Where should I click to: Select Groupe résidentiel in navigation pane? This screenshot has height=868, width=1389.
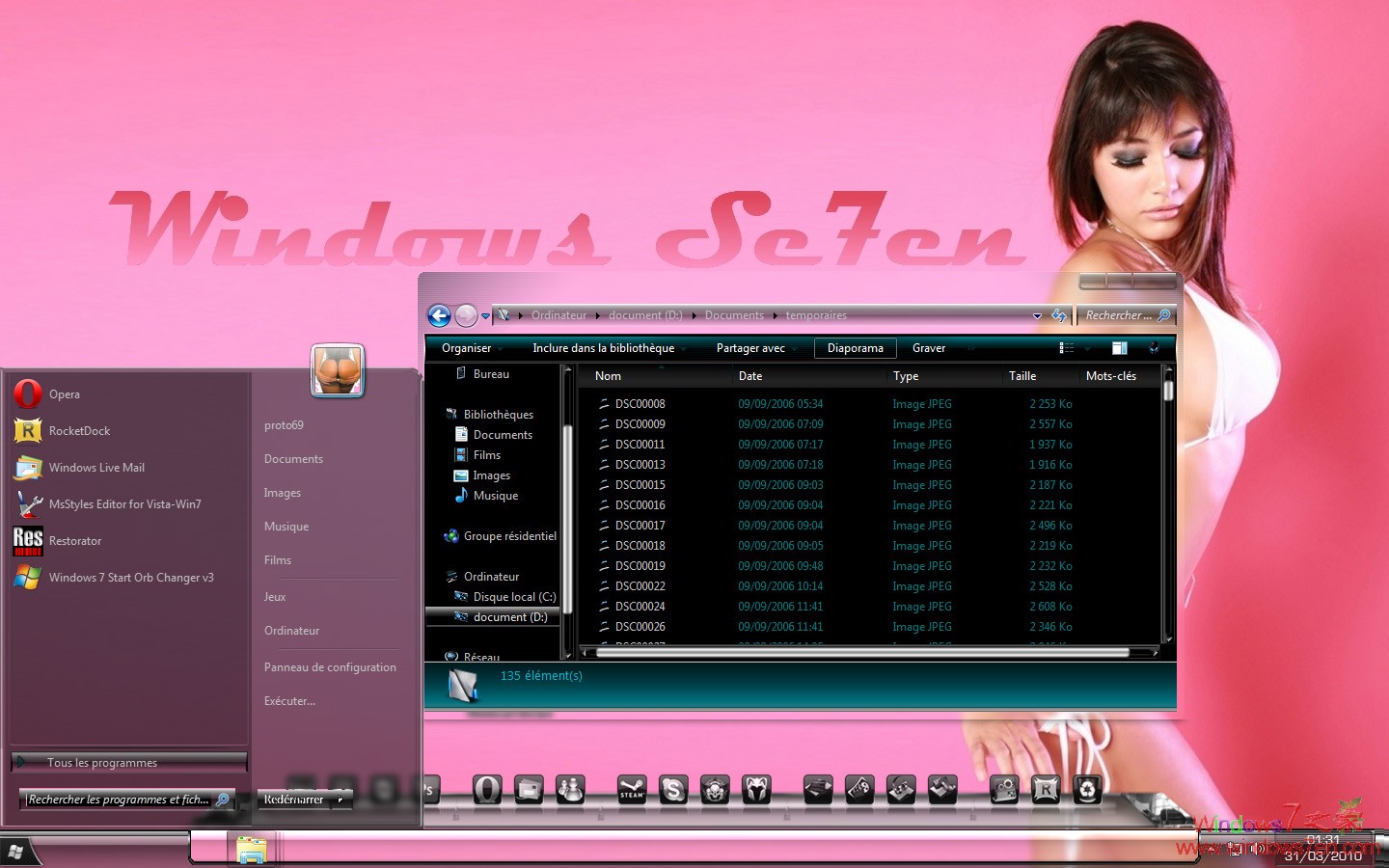[510, 535]
